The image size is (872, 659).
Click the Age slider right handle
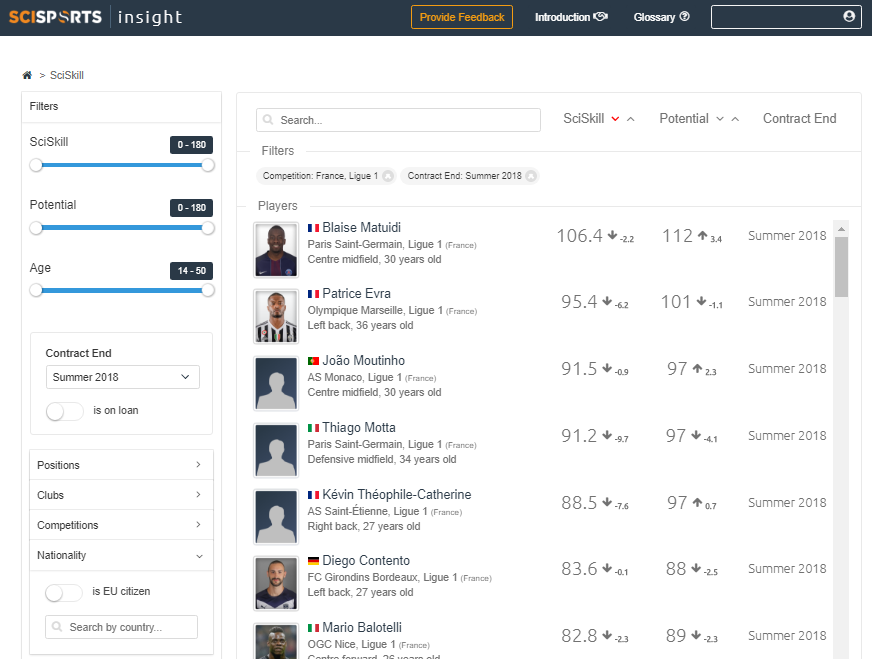click(208, 290)
